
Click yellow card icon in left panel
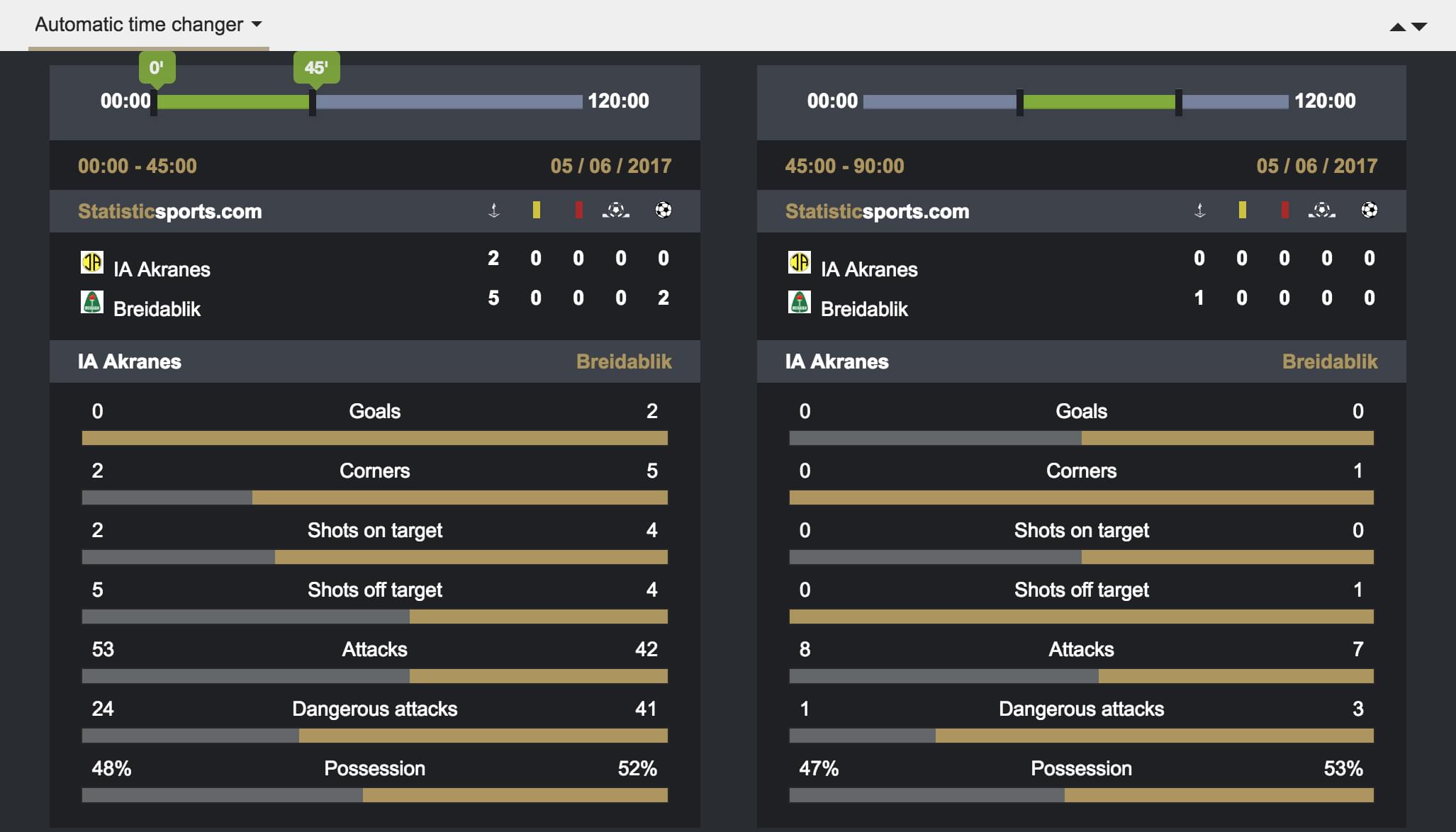(537, 210)
